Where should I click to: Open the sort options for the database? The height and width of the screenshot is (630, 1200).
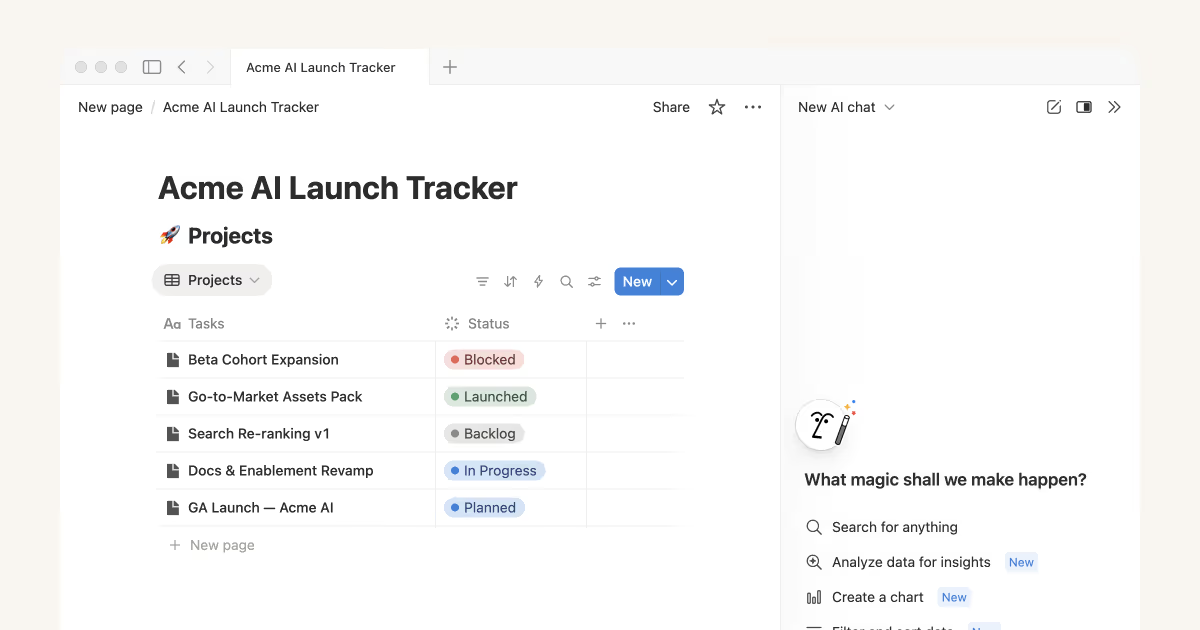[510, 281]
